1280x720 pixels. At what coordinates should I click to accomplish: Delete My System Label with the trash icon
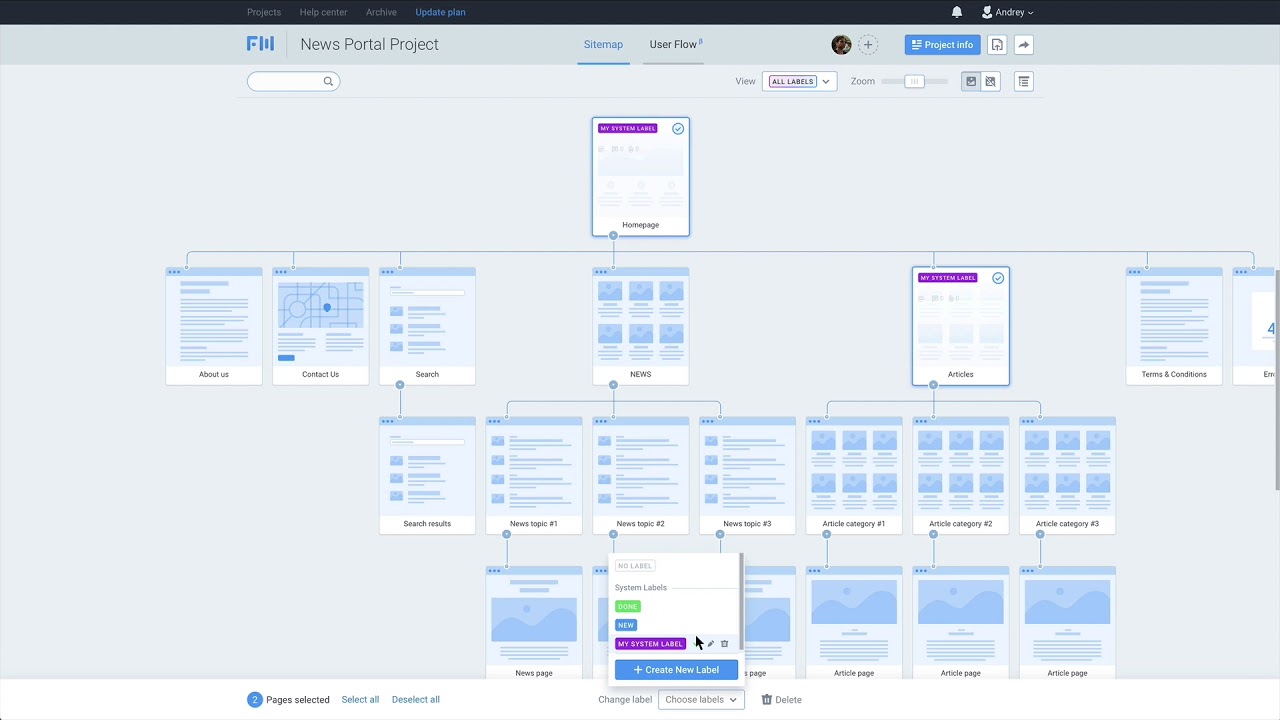click(x=725, y=644)
